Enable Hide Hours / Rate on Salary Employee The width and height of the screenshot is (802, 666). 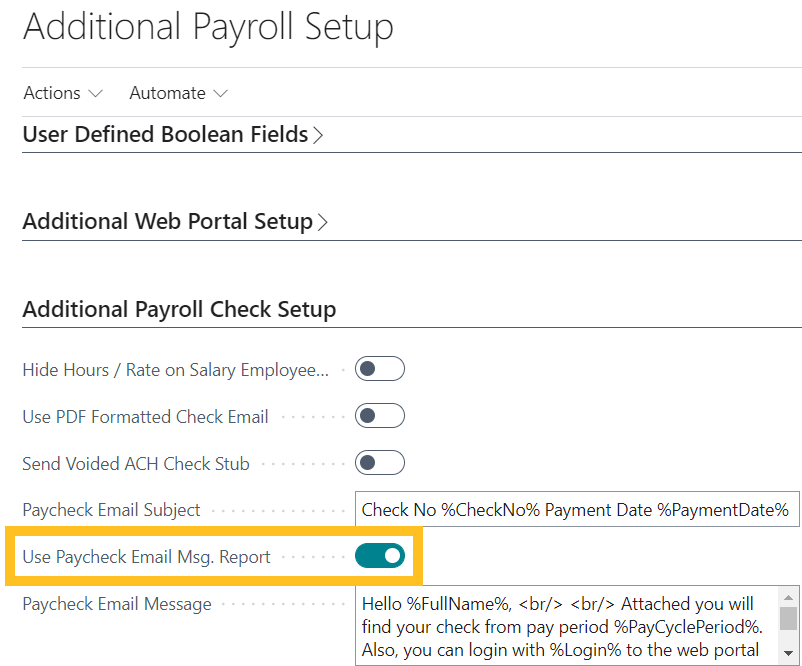point(380,369)
